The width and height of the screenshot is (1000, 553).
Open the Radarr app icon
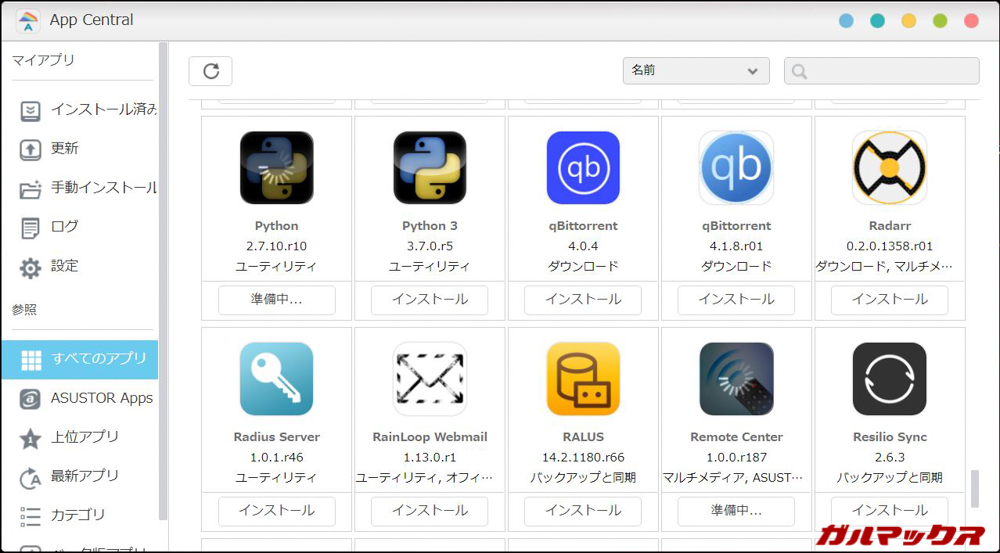point(889,168)
